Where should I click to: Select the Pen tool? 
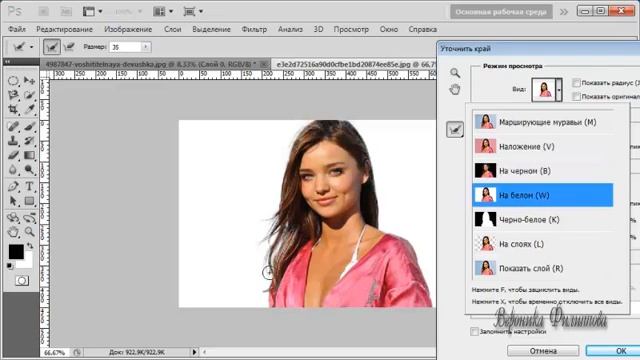point(13,187)
